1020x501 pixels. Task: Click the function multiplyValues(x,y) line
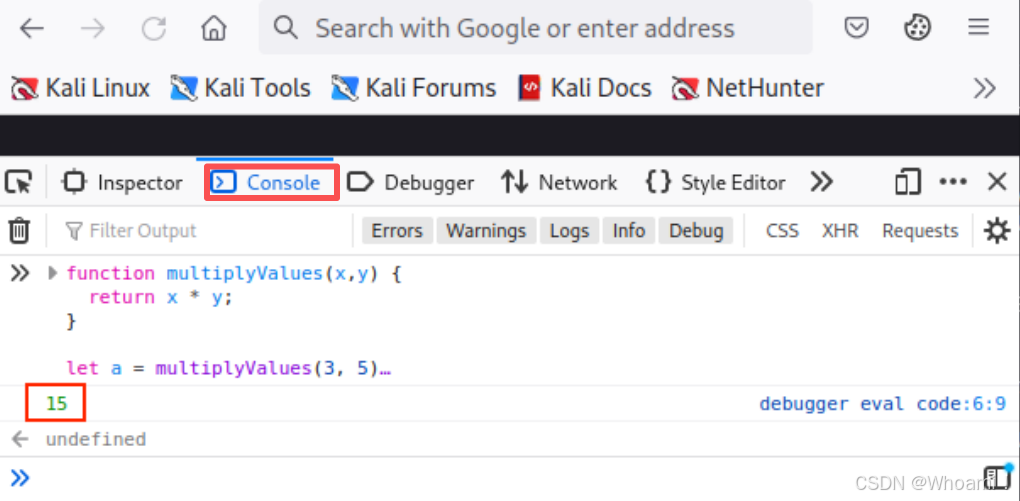(234, 273)
